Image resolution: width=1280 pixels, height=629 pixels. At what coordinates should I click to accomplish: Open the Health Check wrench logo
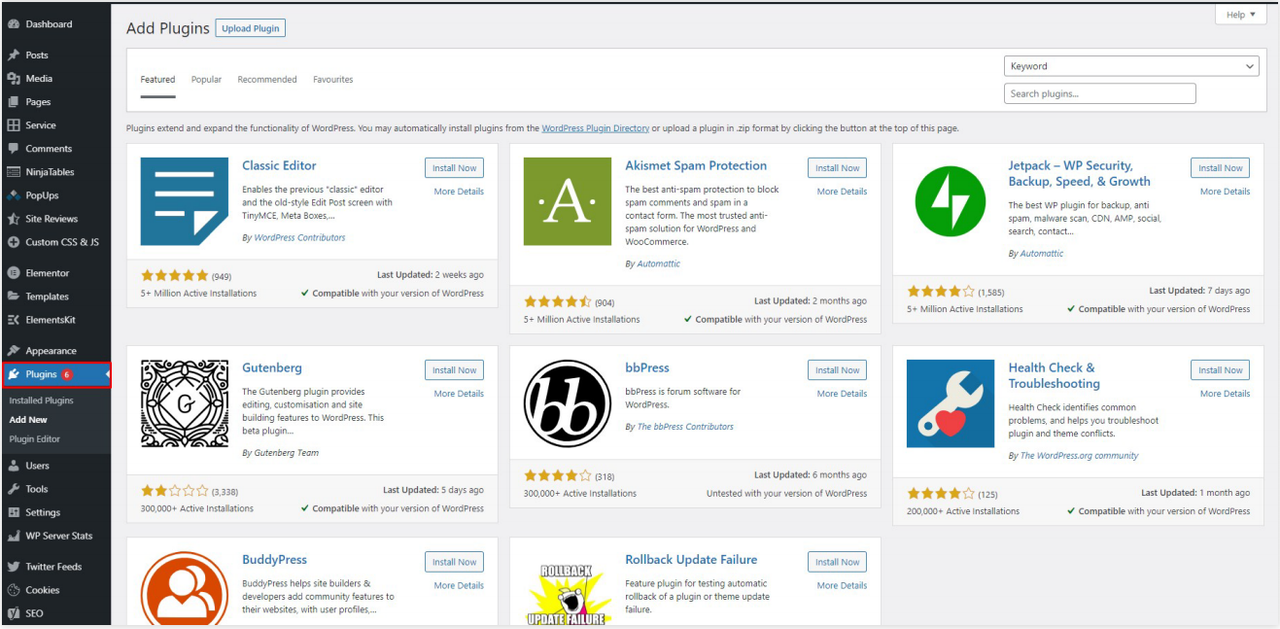950,403
